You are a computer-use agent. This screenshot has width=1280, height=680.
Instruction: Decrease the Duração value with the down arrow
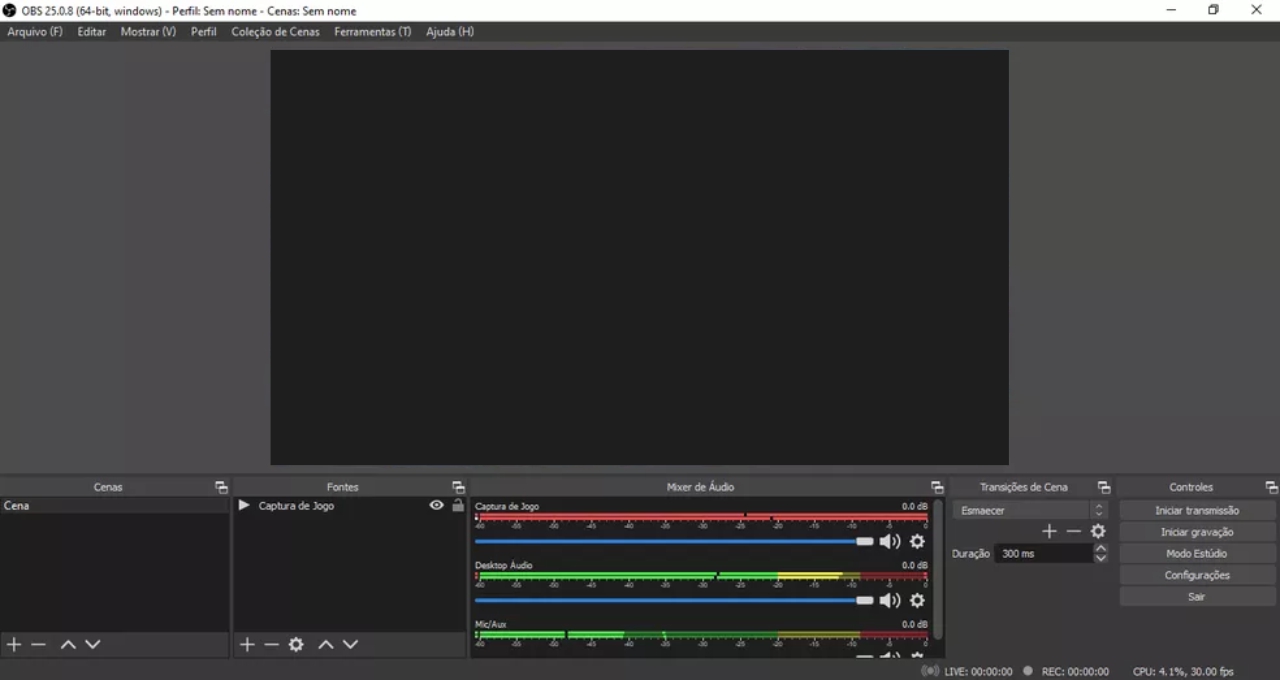[x=1101, y=558]
